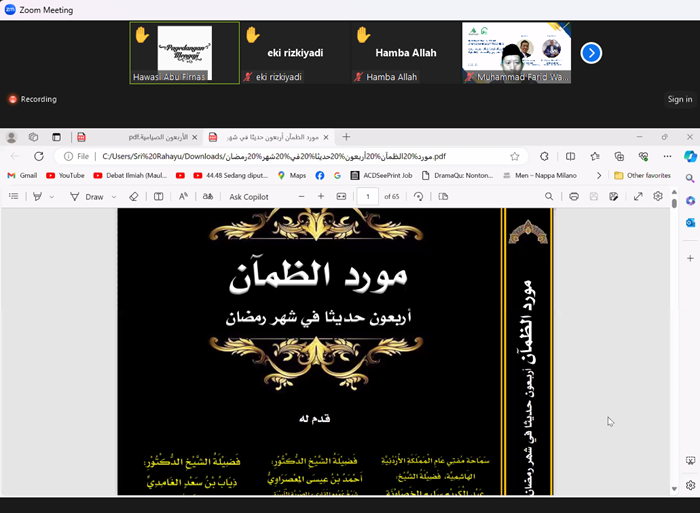Close the مورد الظمآن PDF tab
700x513 pixels.
click(326, 138)
